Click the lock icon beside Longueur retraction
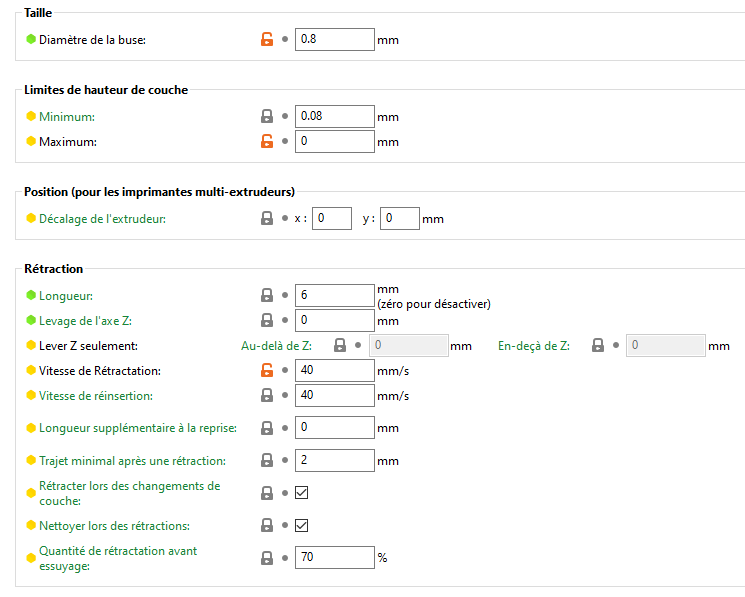This screenshot has height=597, width=745. [x=267, y=296]
